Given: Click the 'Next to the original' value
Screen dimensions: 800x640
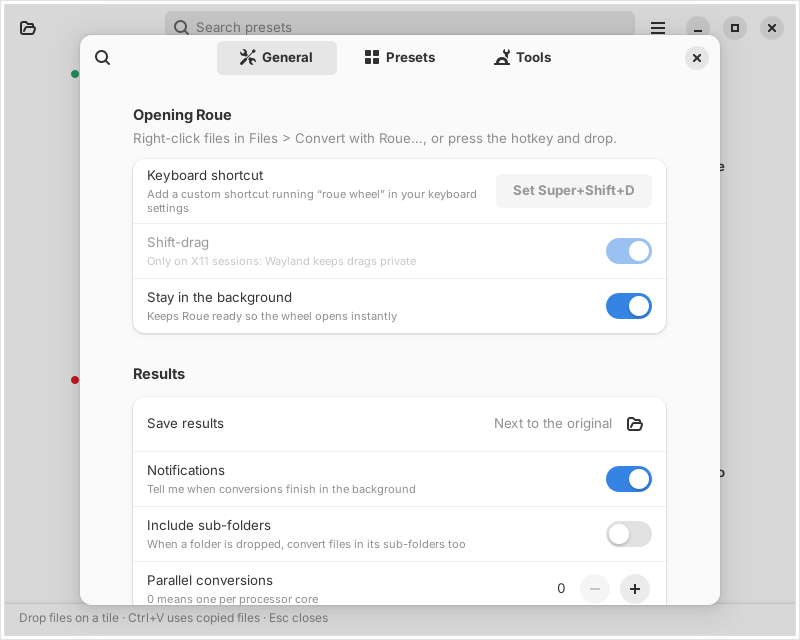Looking at the screenshot, I should click(x=553, y=424).
